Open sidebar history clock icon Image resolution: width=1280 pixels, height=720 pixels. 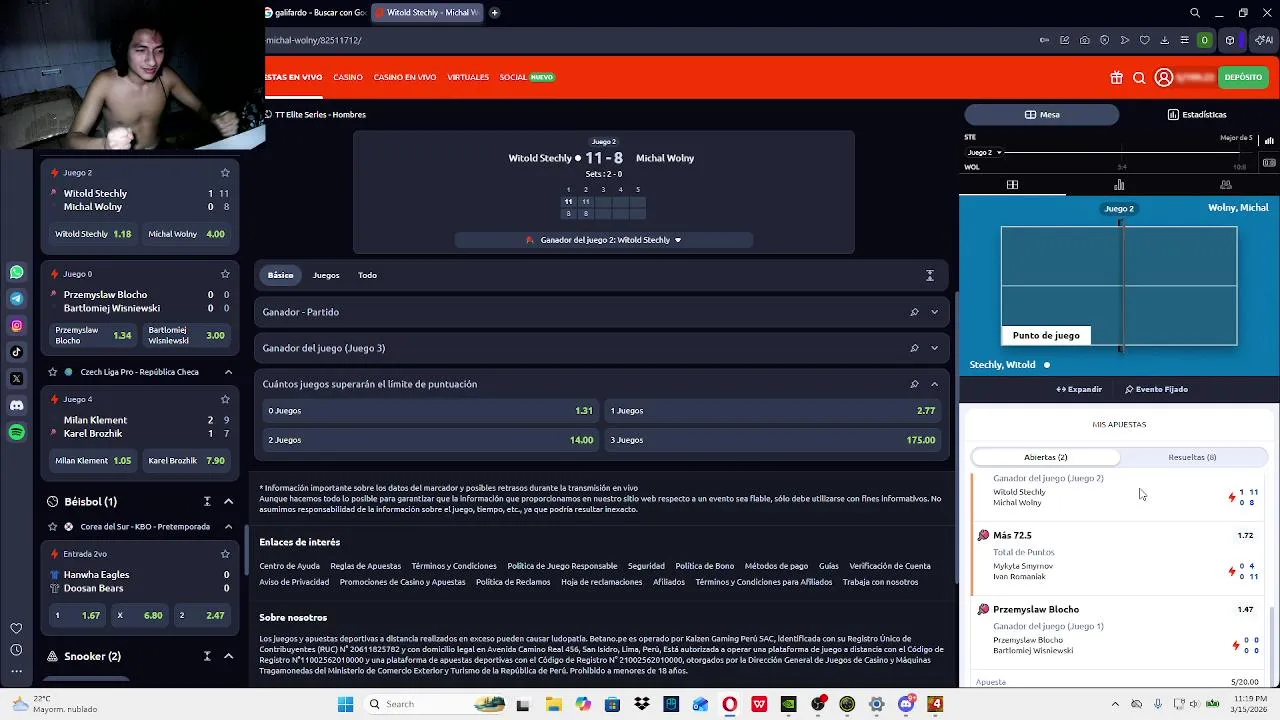pos(16,650)
